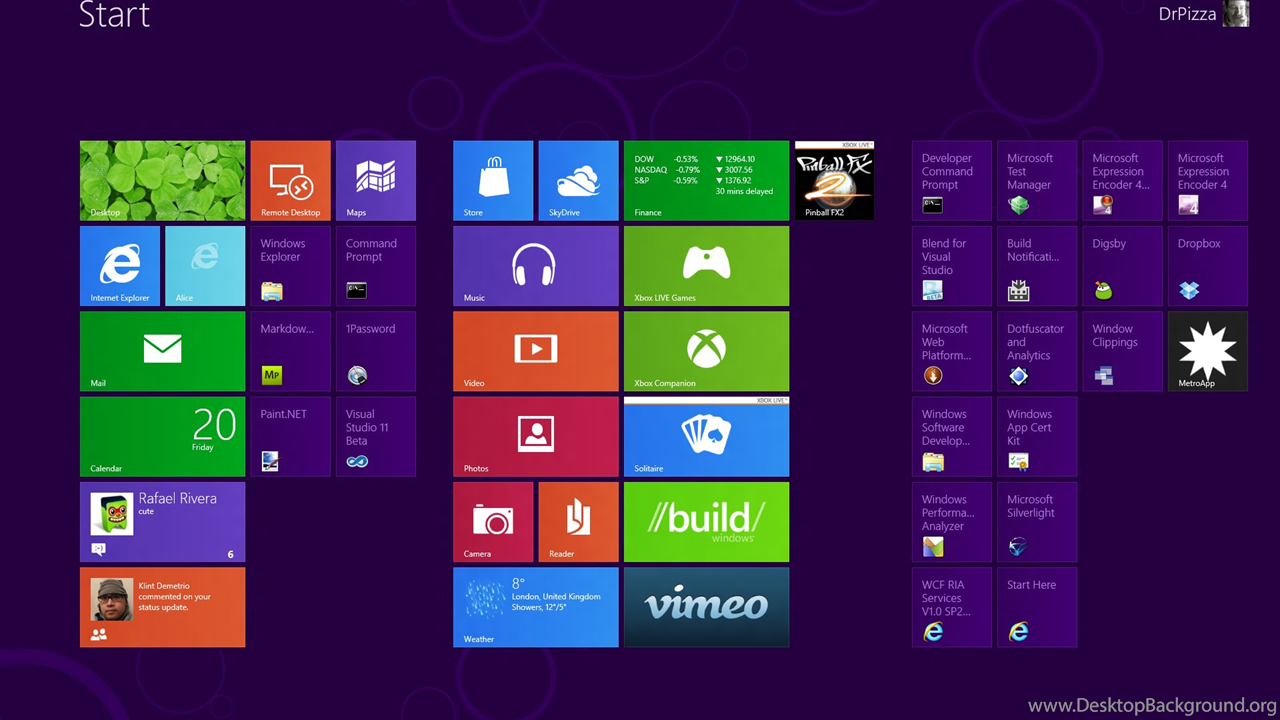Screen dimensions: 1280x720
Task: Open the Build Notifications tile
Action: coord(1037,266)
